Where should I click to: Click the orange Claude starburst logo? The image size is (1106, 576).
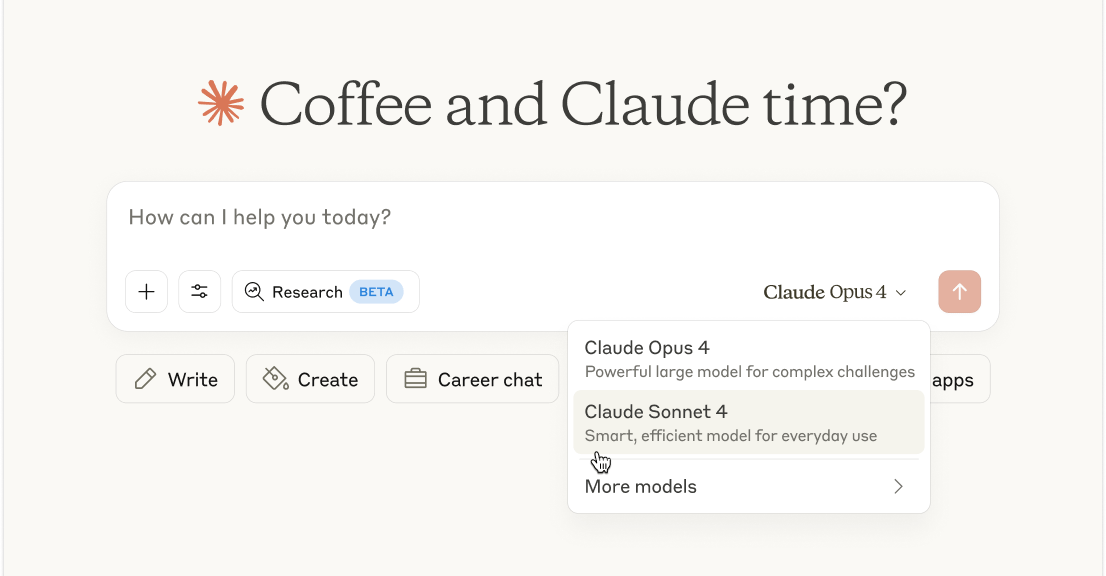pyautogui.click(x=221, y=103)
